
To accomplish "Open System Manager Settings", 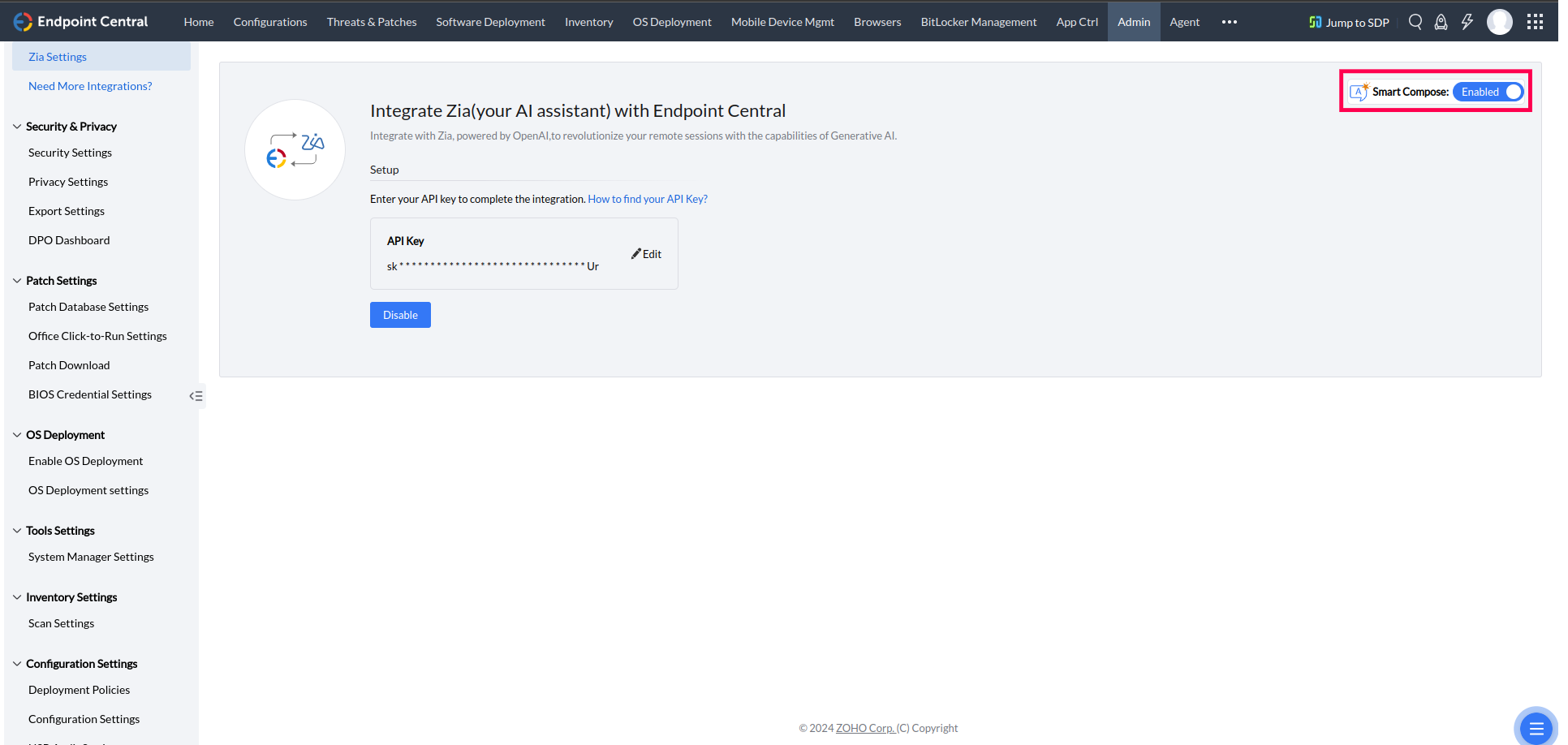I will pyautogui.click(x=91, y=557).
